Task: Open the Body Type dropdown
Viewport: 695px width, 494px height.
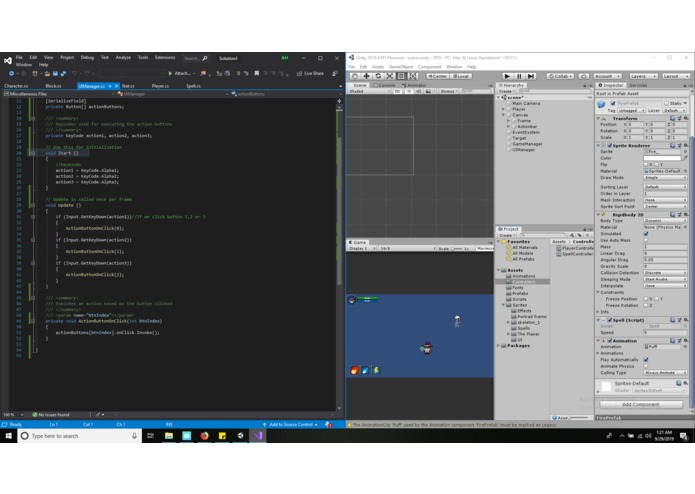Action: tap(665, 221)
